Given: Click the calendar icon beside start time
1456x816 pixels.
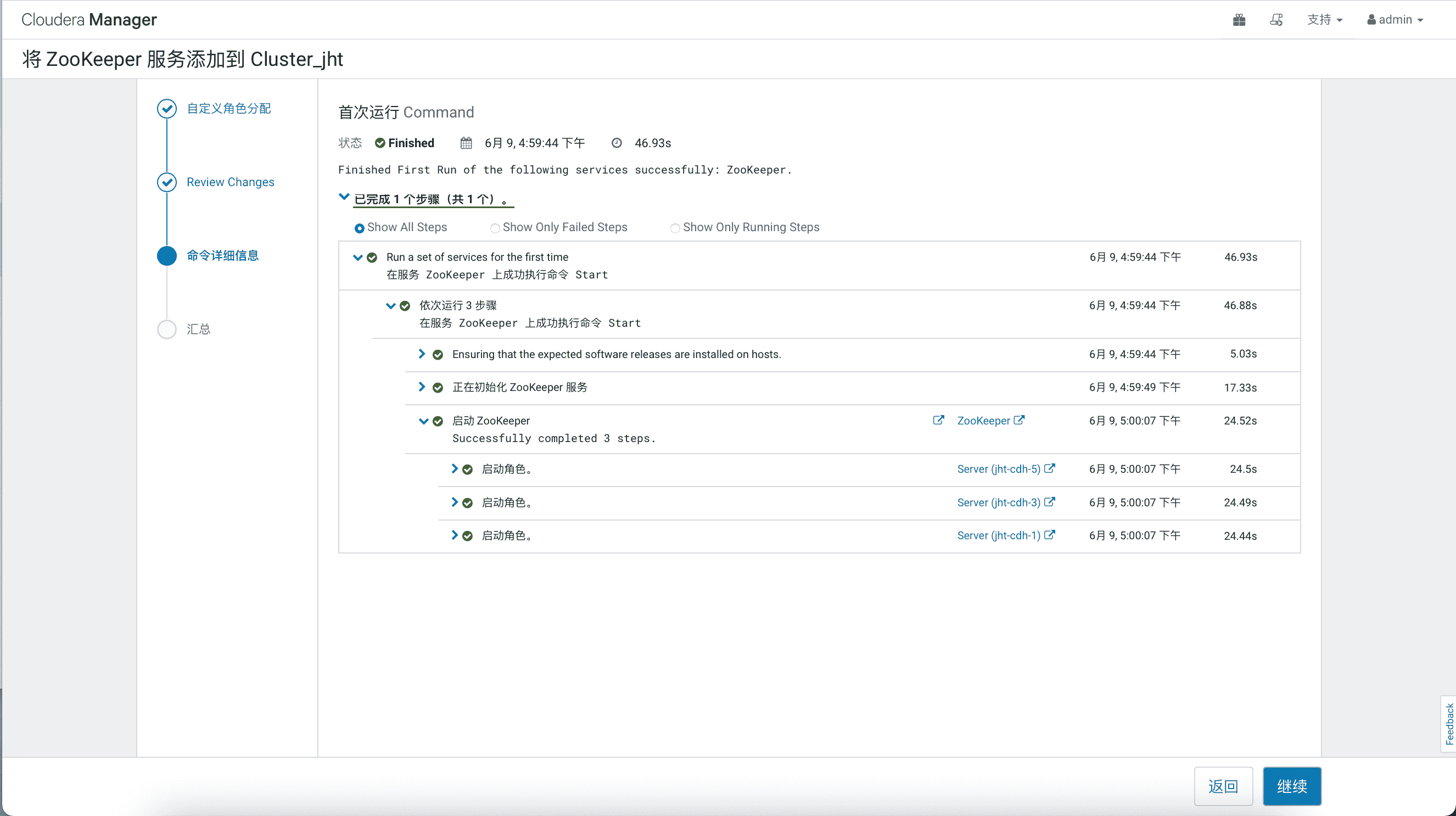Looking at the screenshot, I should pos(466,143).
